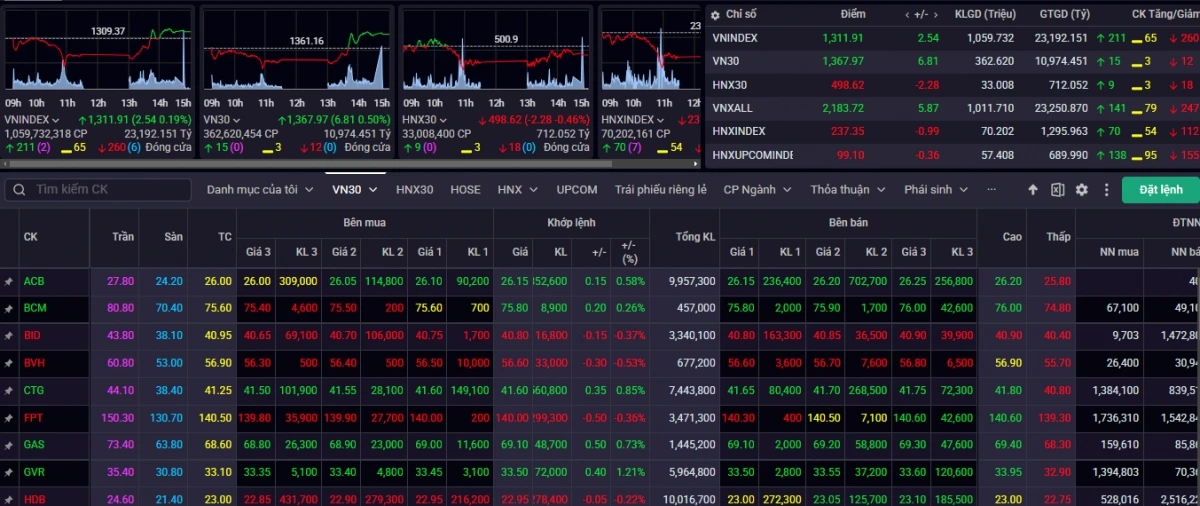The image size is (1200, 506).
Task: Select HNX30 row in index table
Action: [952, 85]
